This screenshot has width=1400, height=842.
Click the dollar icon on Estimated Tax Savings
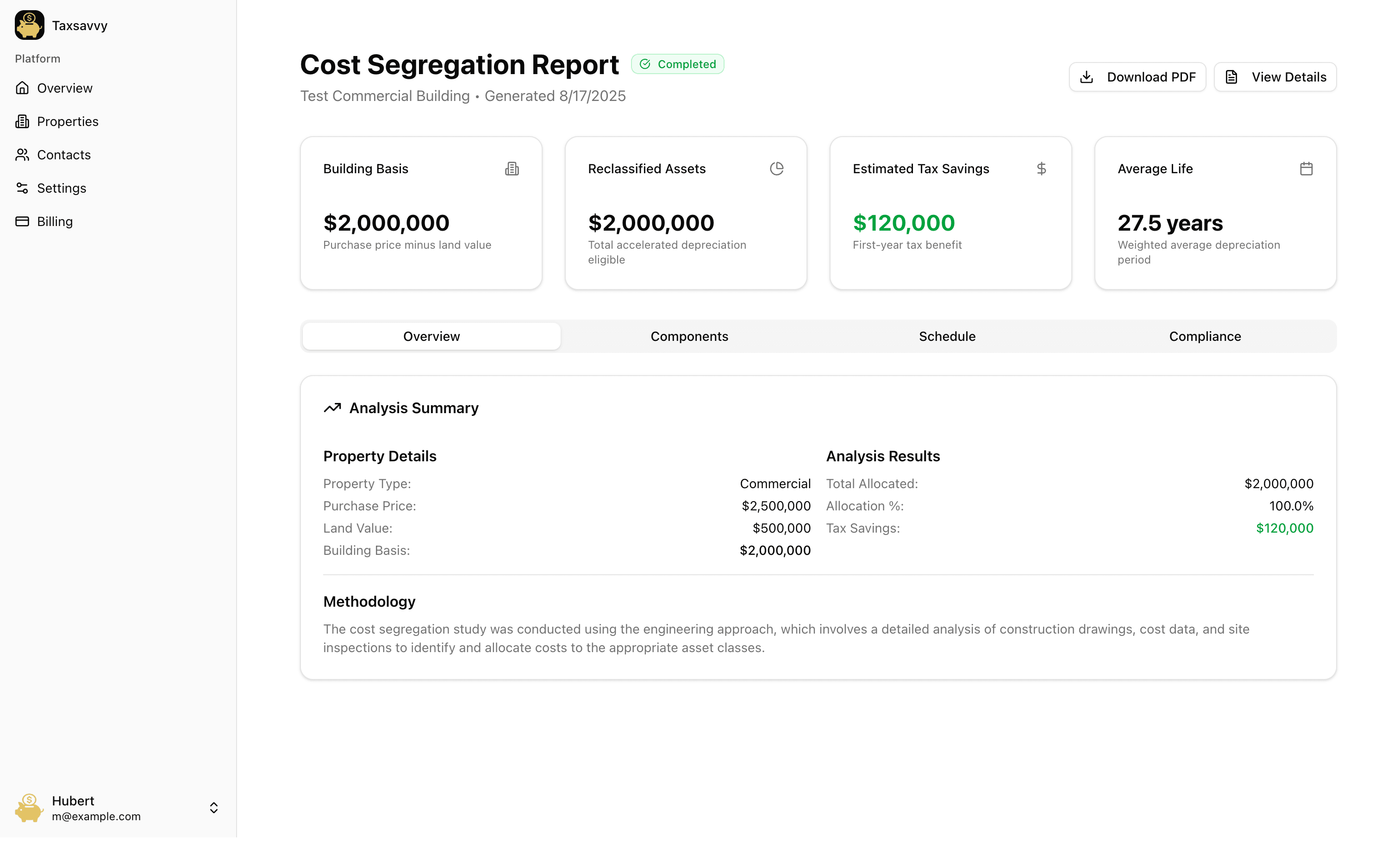[x=1041, y=168]
